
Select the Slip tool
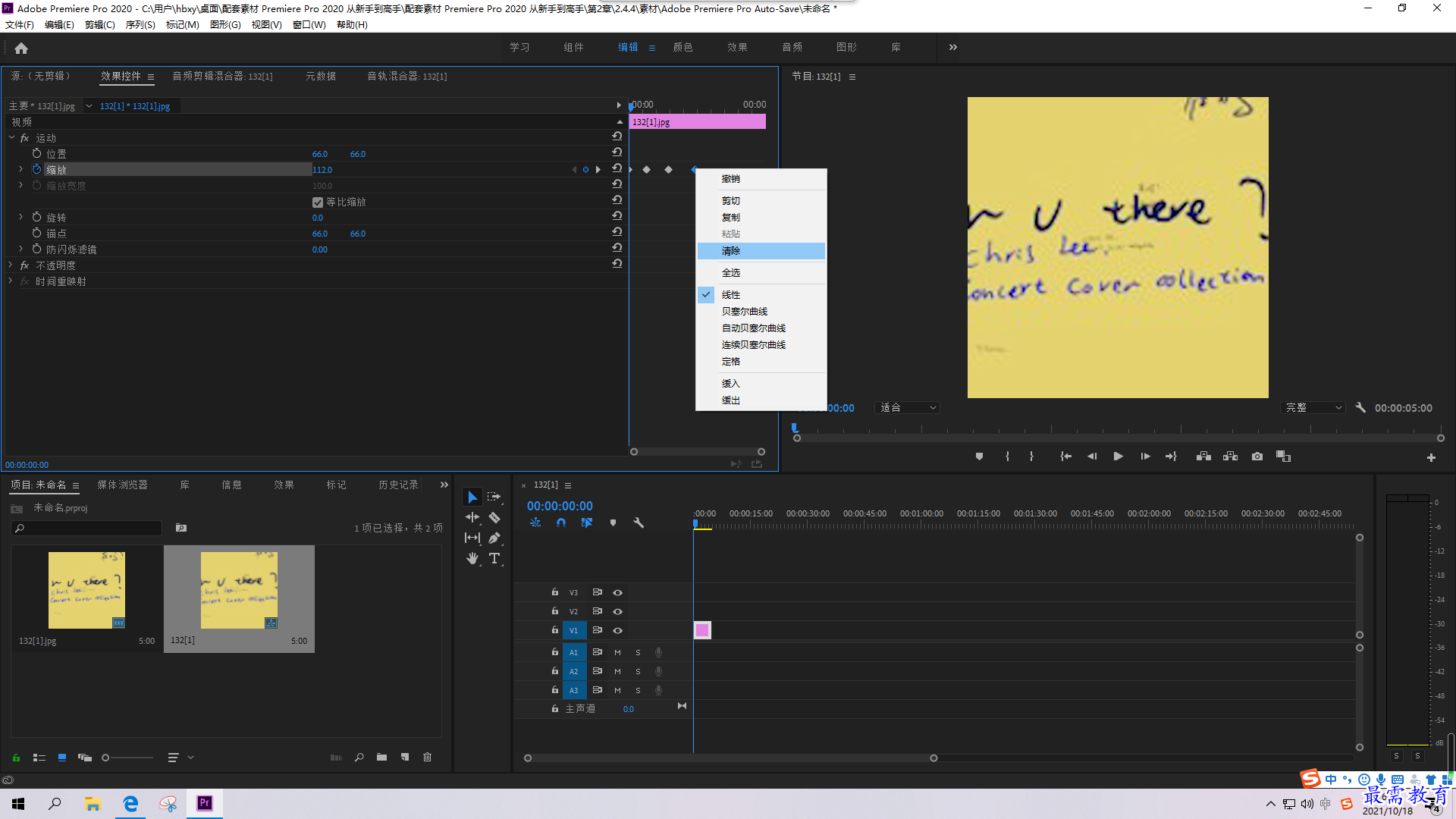[472, 538]
